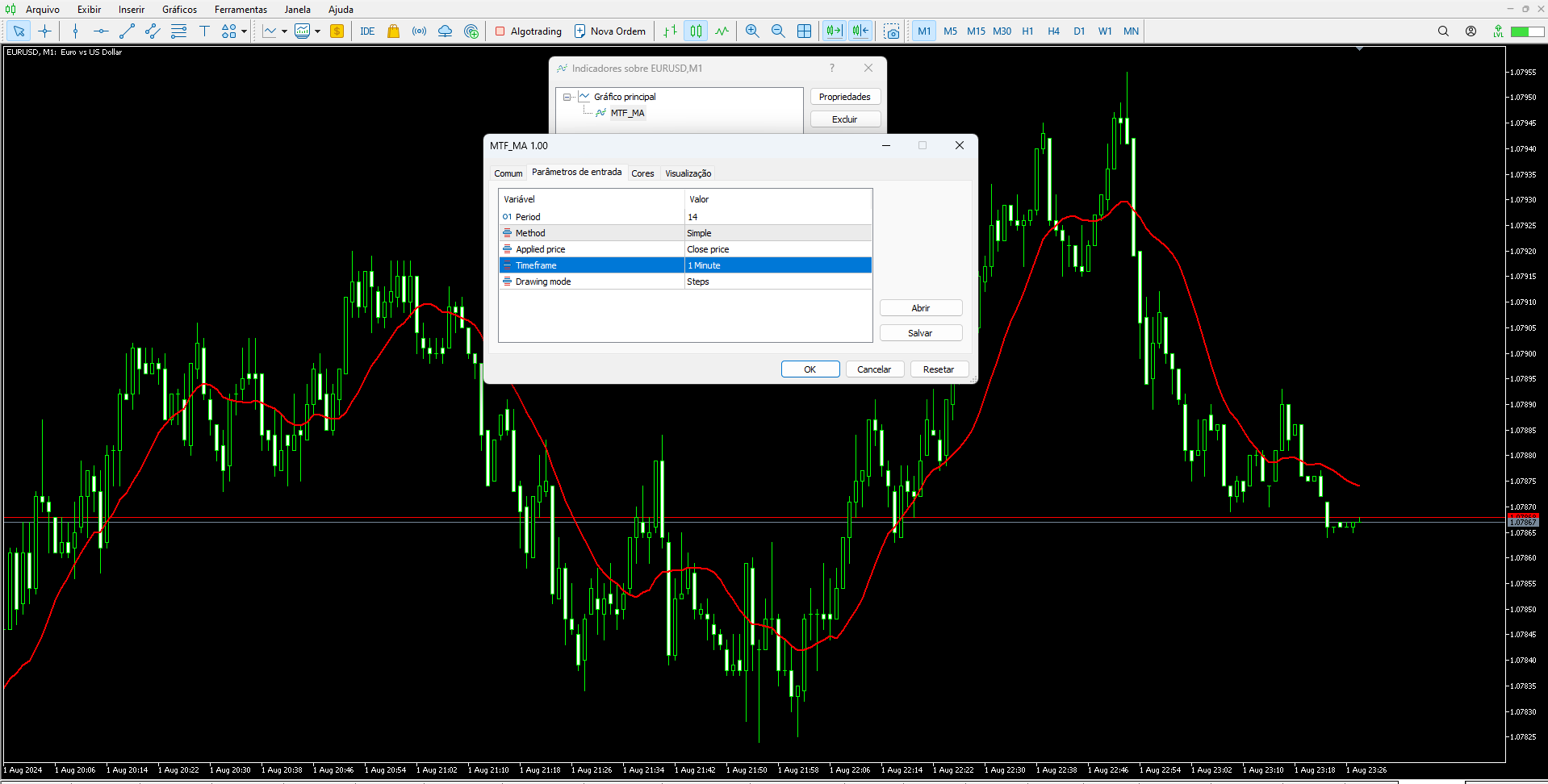Switch to the Cores tab
1548x784 pixels.
[x=643, y=173]
